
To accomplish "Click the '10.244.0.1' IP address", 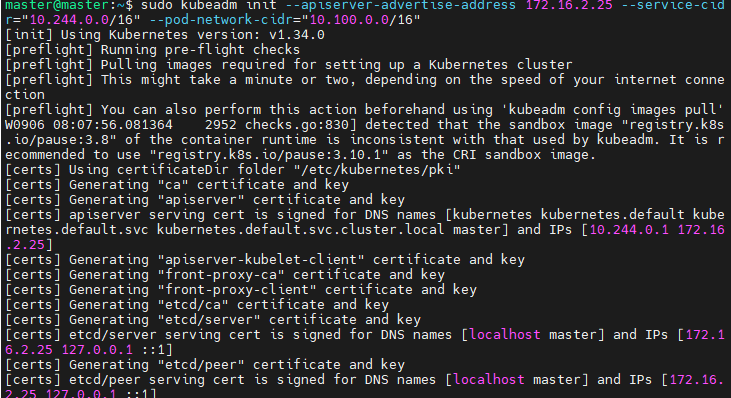I will [x=629, y=230].
